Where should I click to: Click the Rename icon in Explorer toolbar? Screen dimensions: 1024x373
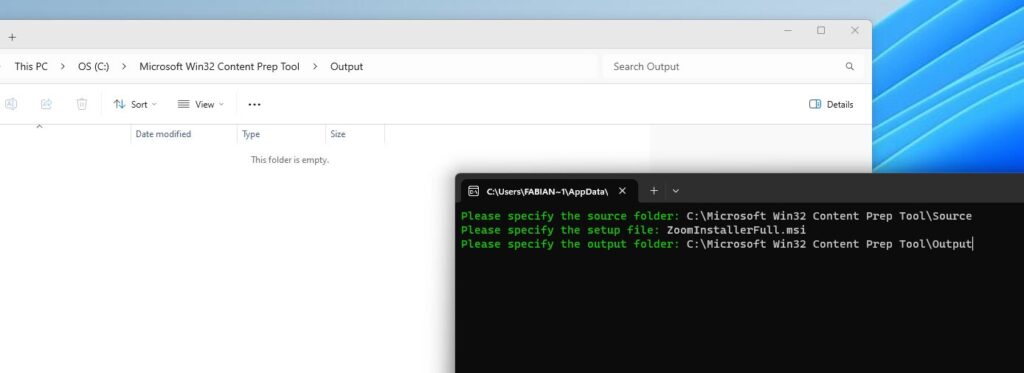click(11, 104)
